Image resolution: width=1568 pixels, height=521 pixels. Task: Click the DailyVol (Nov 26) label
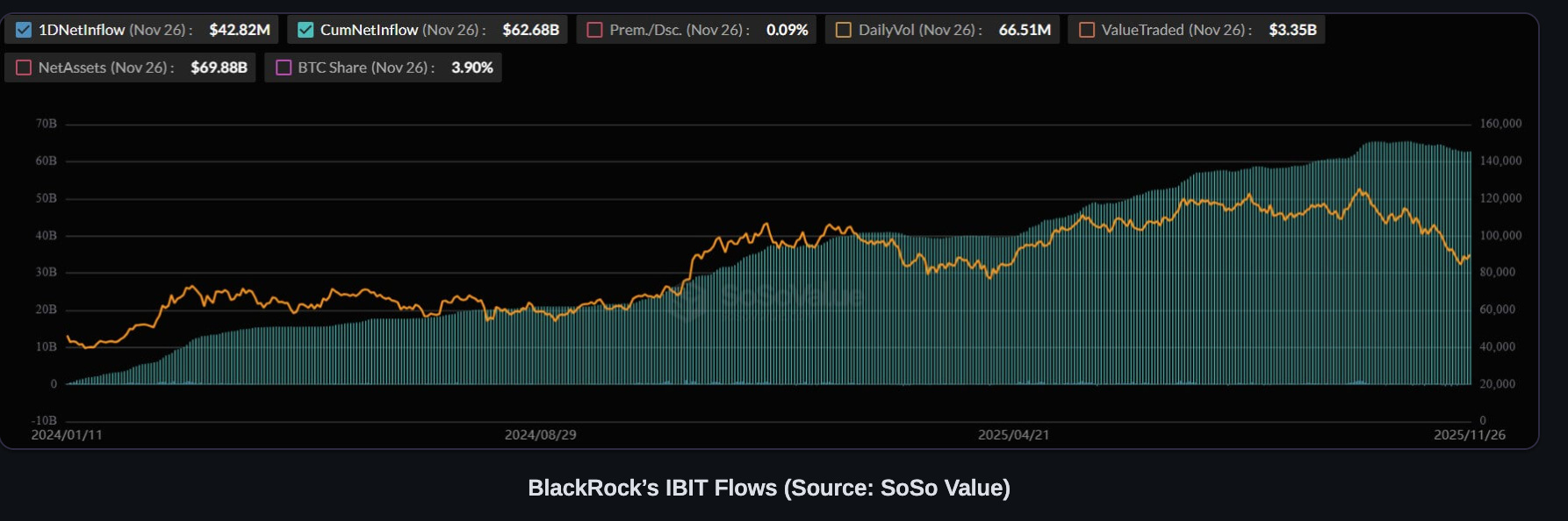coord(920,30)
